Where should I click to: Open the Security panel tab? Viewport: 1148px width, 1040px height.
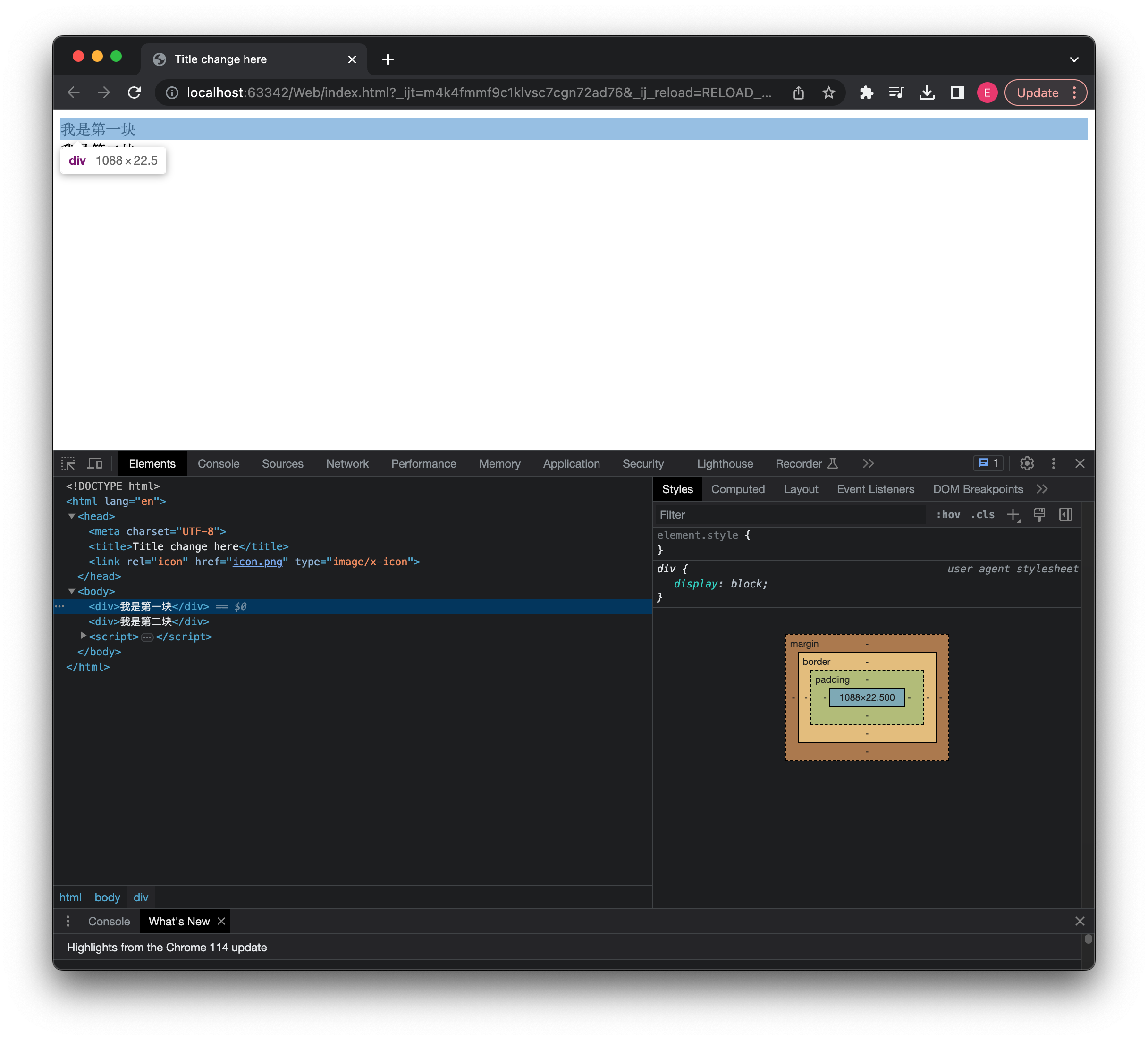[643, 463]
